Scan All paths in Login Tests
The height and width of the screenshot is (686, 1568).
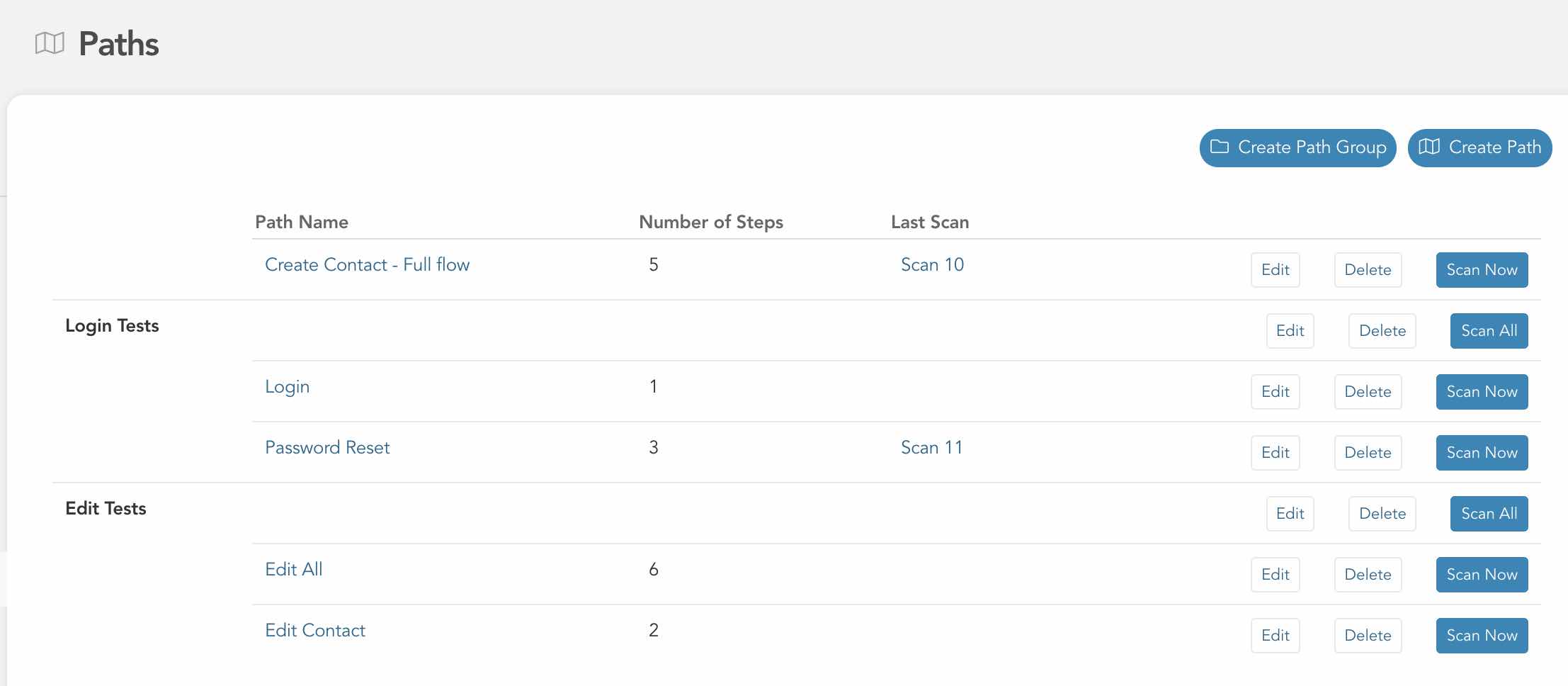click(x=1489, y=331)
